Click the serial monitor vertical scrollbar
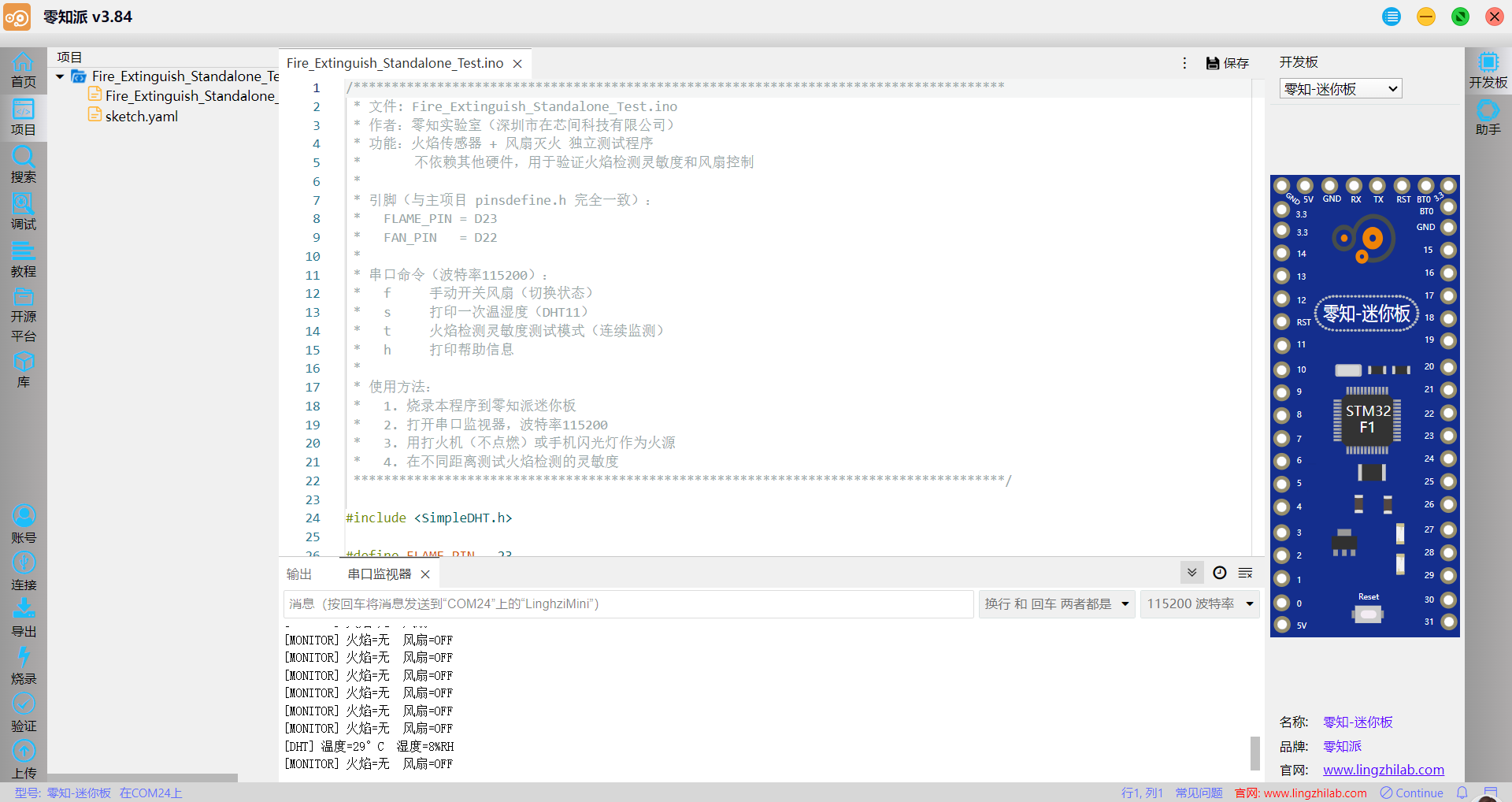Image resolution: width=1512 pixels, height=802 pixels. (1255, 753)
